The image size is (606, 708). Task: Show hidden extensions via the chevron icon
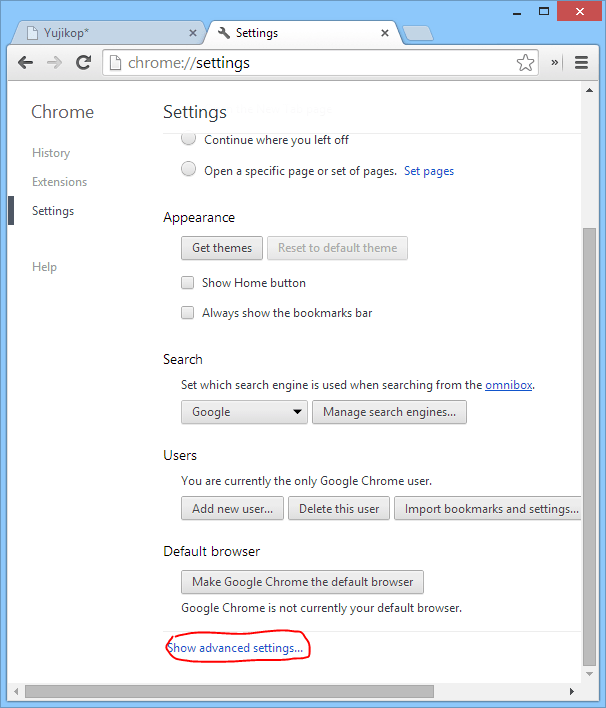555,62
